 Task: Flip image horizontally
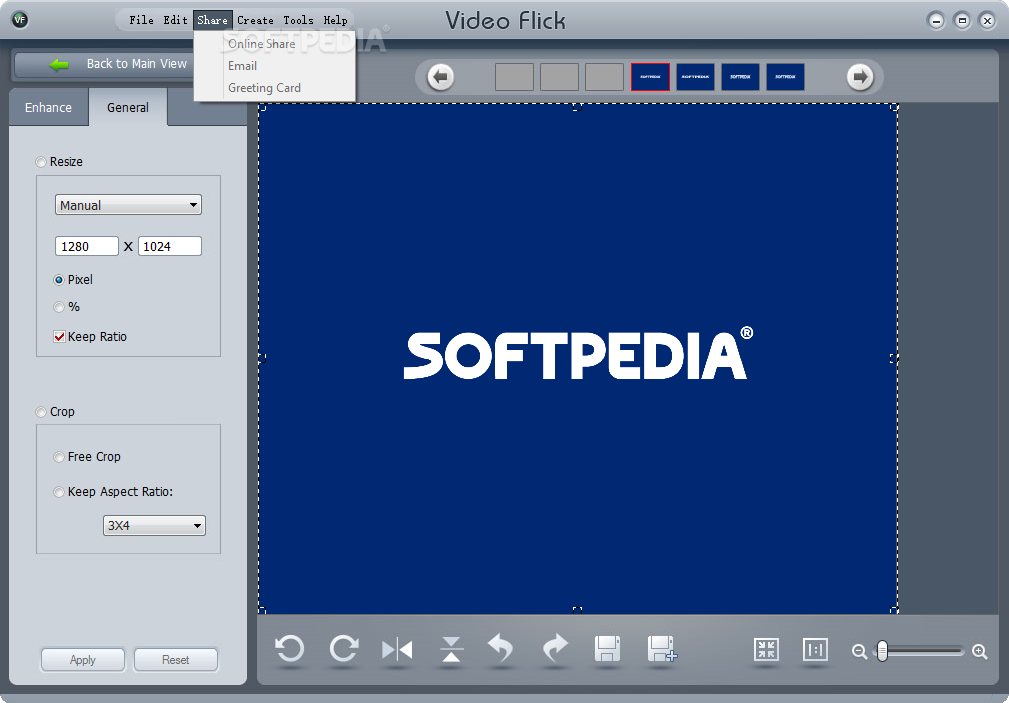pyautogui.click(x=397, y=650)
